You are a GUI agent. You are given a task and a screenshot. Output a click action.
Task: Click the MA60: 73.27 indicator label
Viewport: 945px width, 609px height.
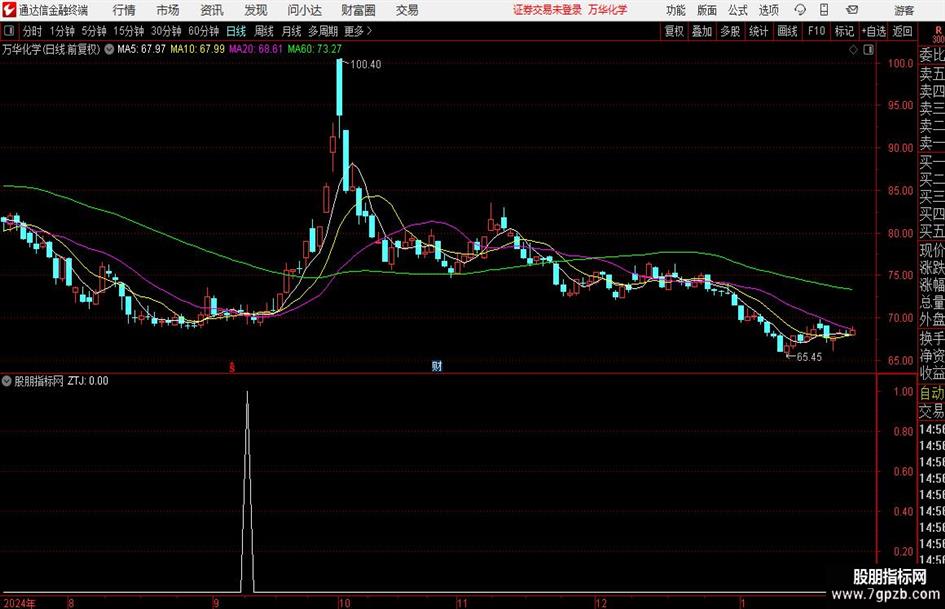coord(315,49)
